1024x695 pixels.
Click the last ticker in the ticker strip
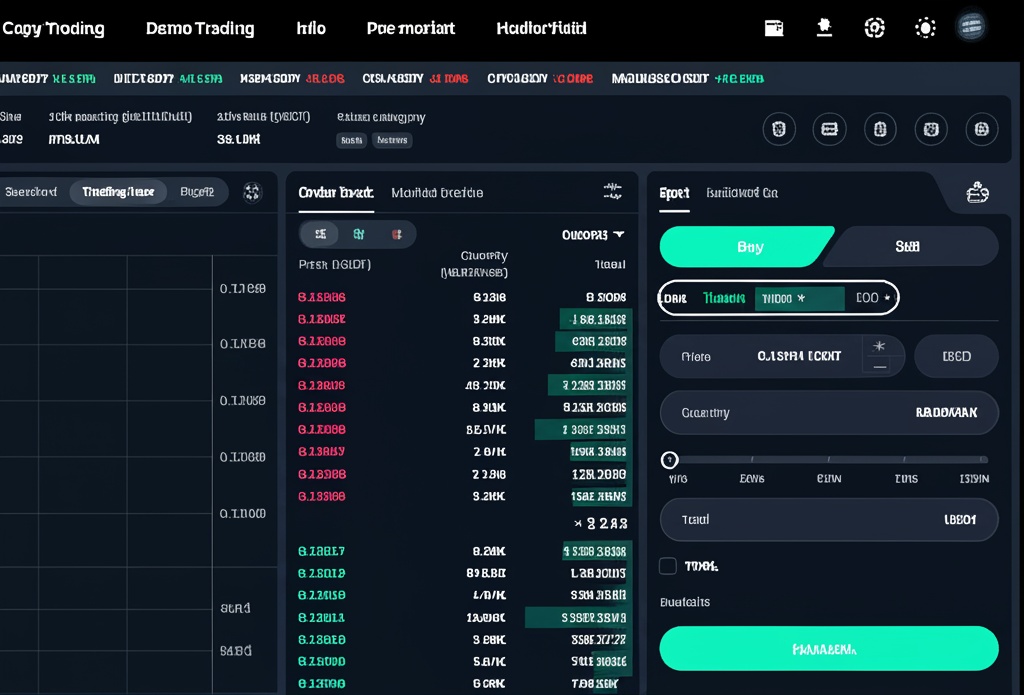[x=687, y=78]
